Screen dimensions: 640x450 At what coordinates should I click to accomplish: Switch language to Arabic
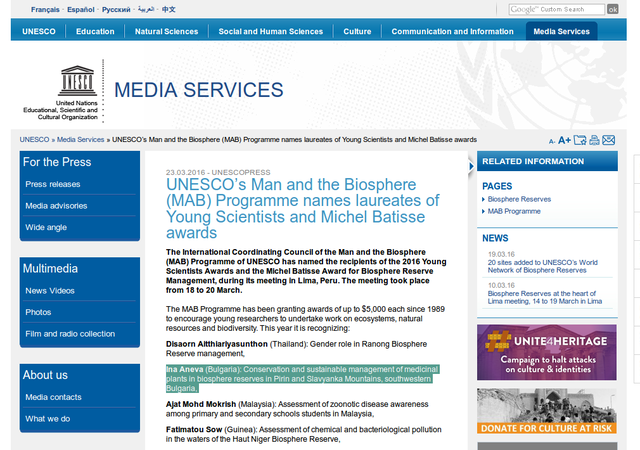tap(146, 9)
